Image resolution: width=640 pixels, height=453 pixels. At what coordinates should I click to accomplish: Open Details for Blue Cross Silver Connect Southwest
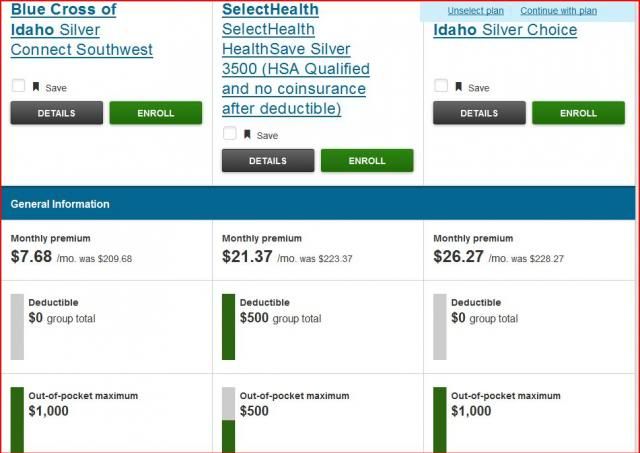click(x=57, y=113)
